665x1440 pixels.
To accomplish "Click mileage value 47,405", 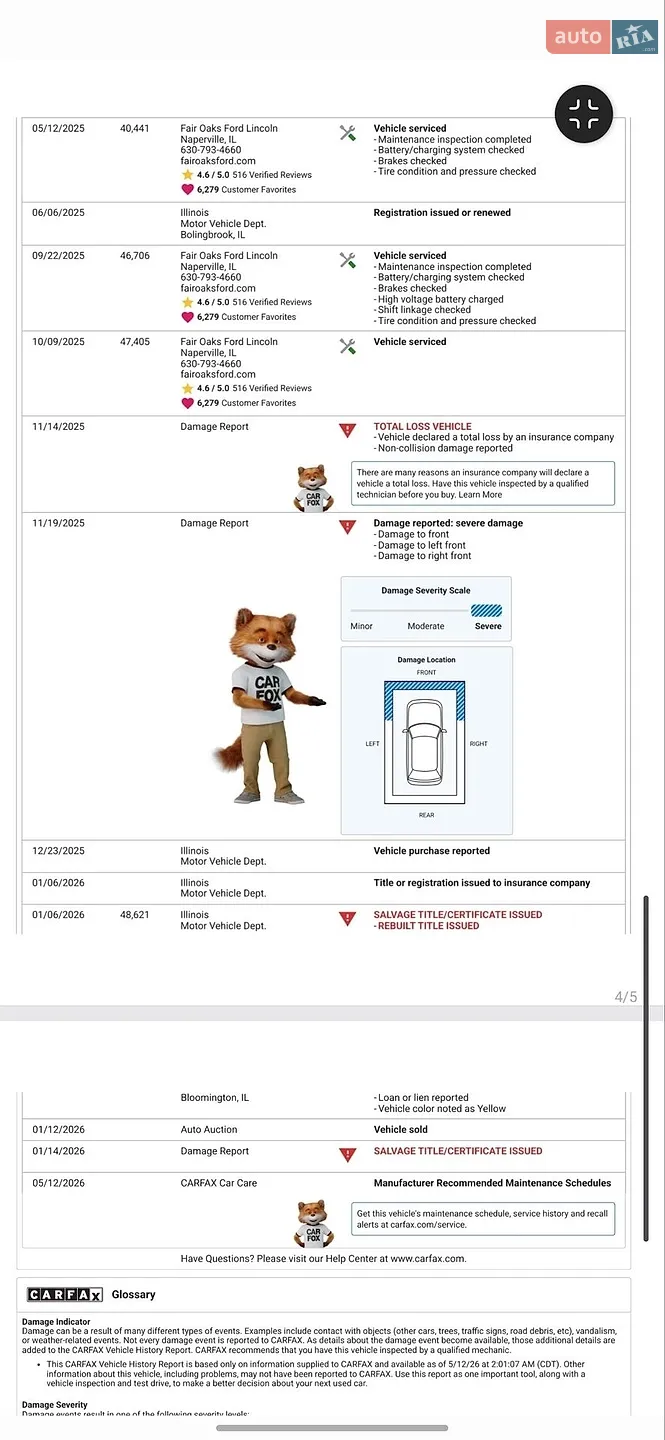I will (135, 342).
